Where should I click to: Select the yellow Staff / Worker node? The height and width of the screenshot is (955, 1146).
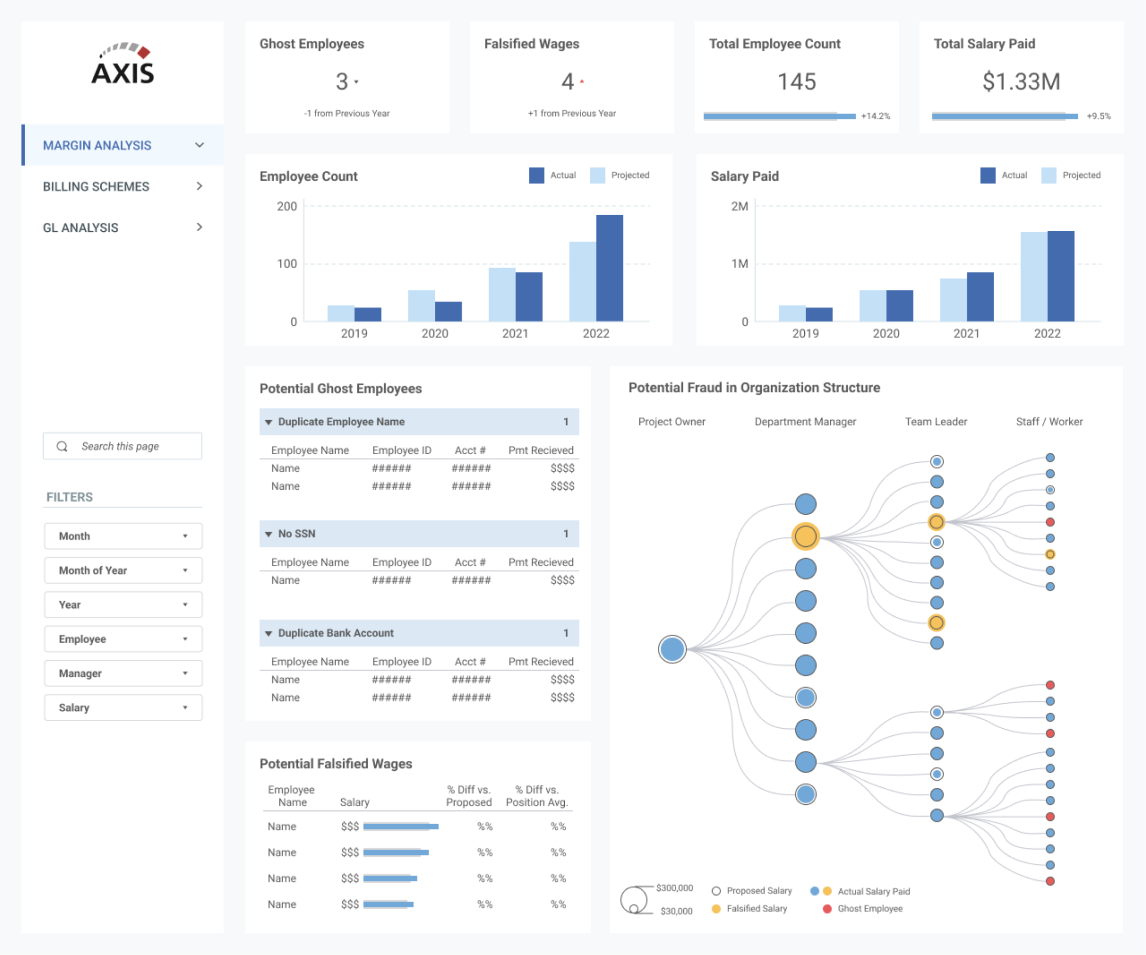click(x=1050, y=555)
